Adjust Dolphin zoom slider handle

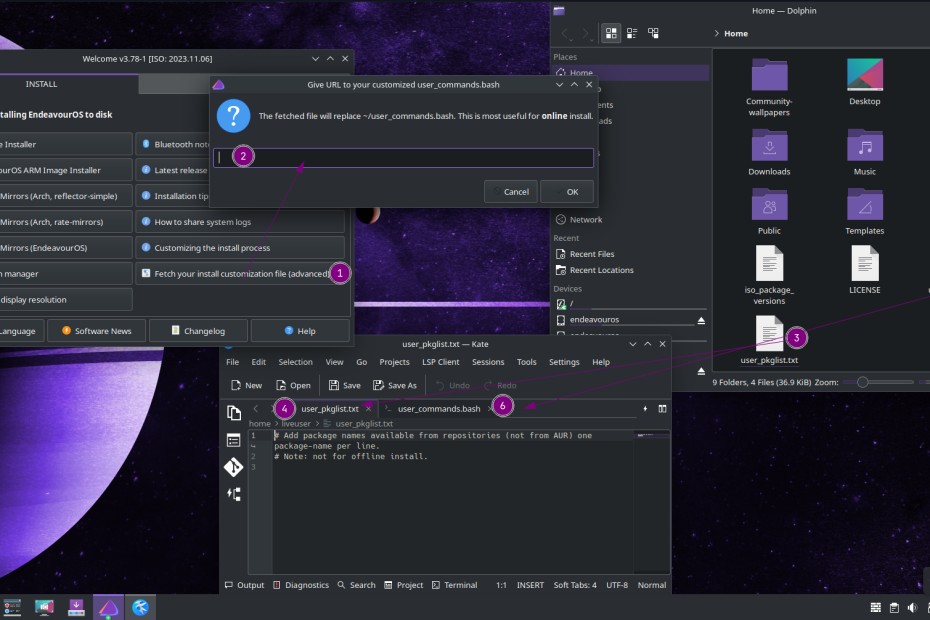coord(862,383)
